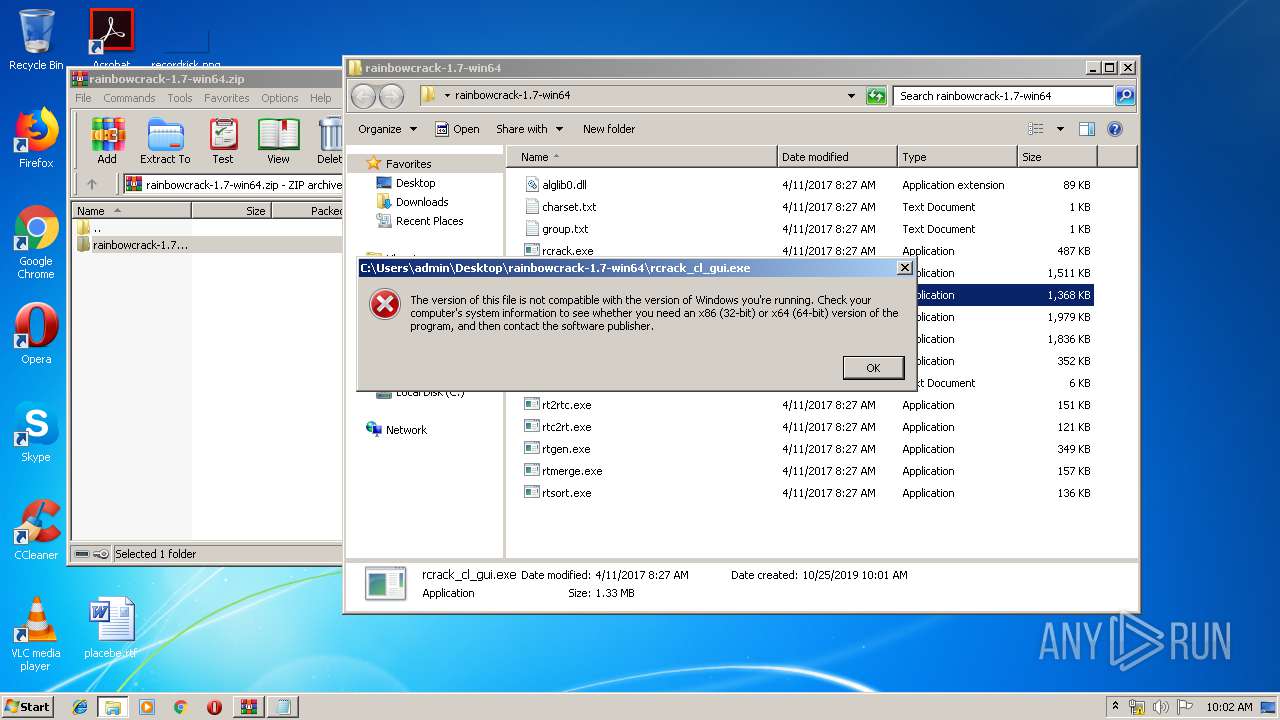This screenshot has width=1280, height=720.
Task: Click the Delete icon in WinRAR
Action: click(x=330, y=140)
